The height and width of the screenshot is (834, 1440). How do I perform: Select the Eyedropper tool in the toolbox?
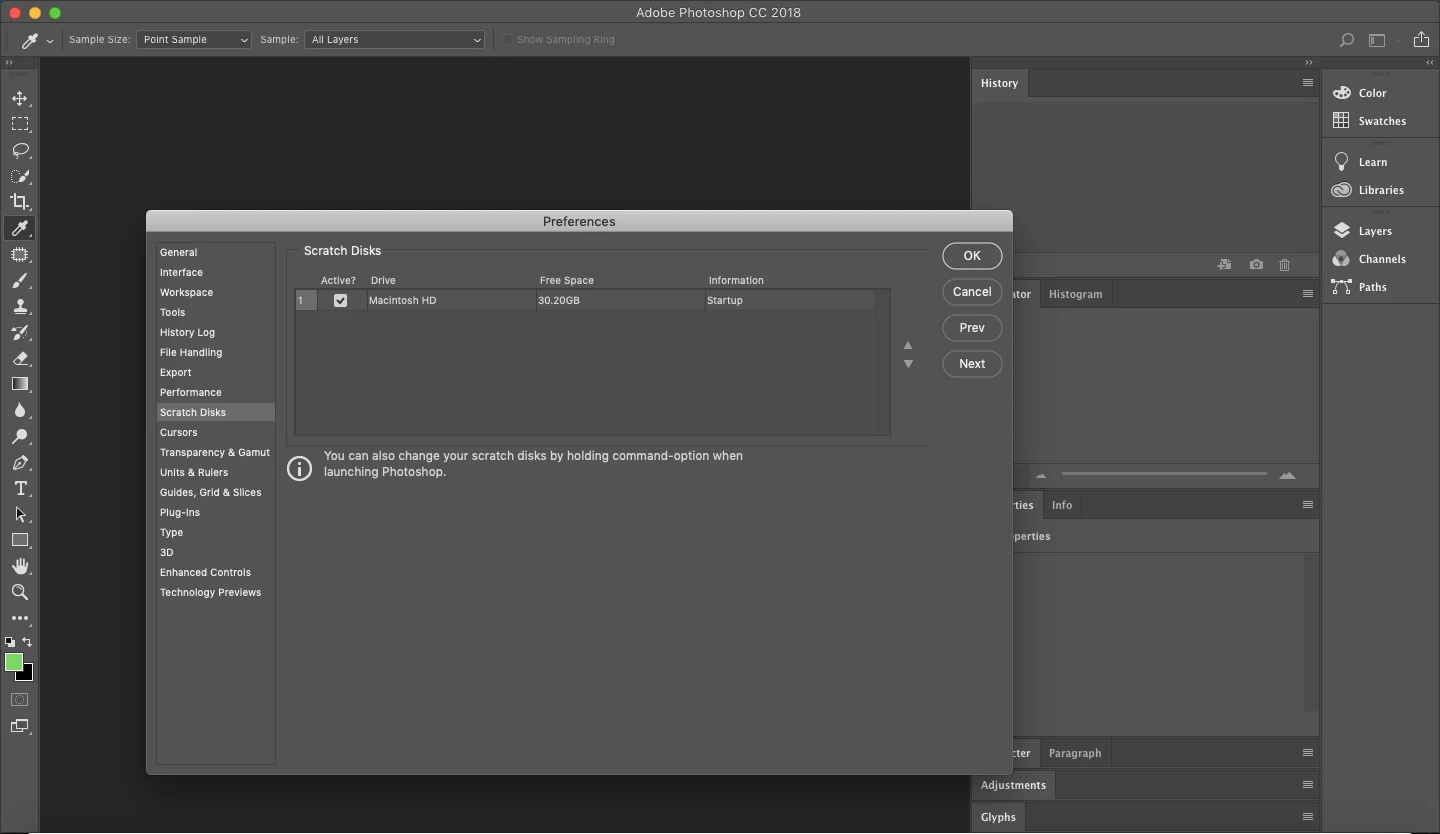(20, 228)
